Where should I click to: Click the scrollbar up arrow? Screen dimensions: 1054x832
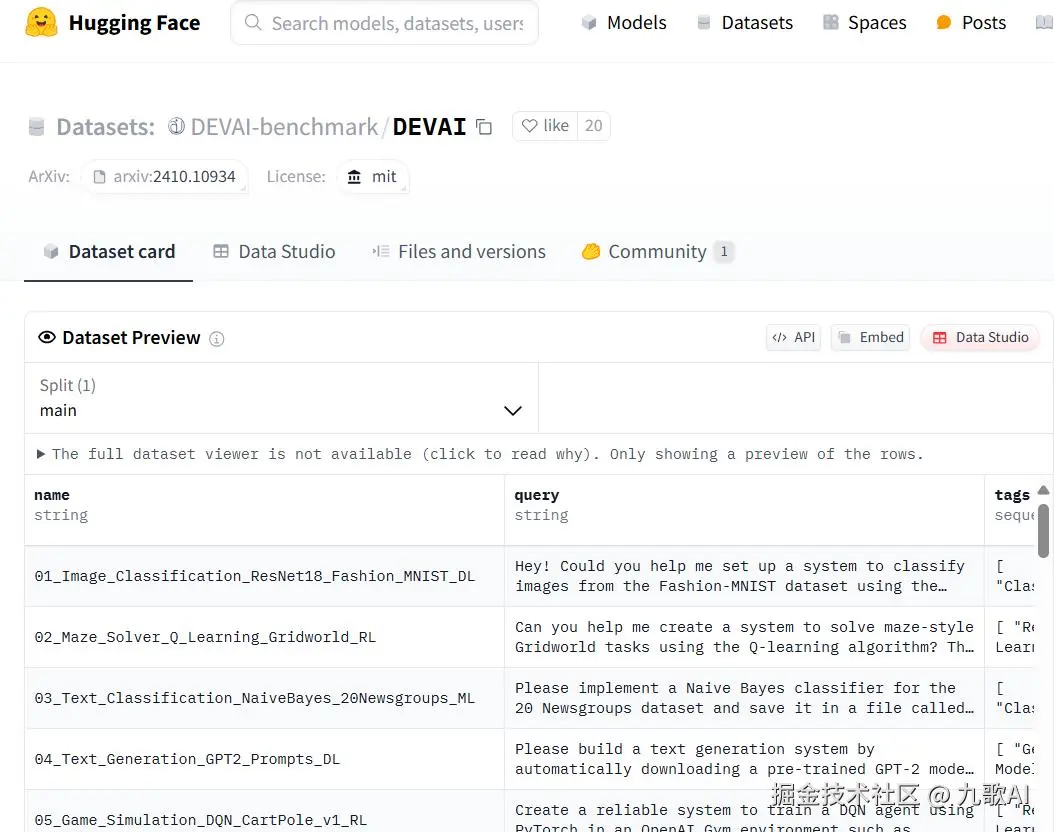pos(1043,490)
